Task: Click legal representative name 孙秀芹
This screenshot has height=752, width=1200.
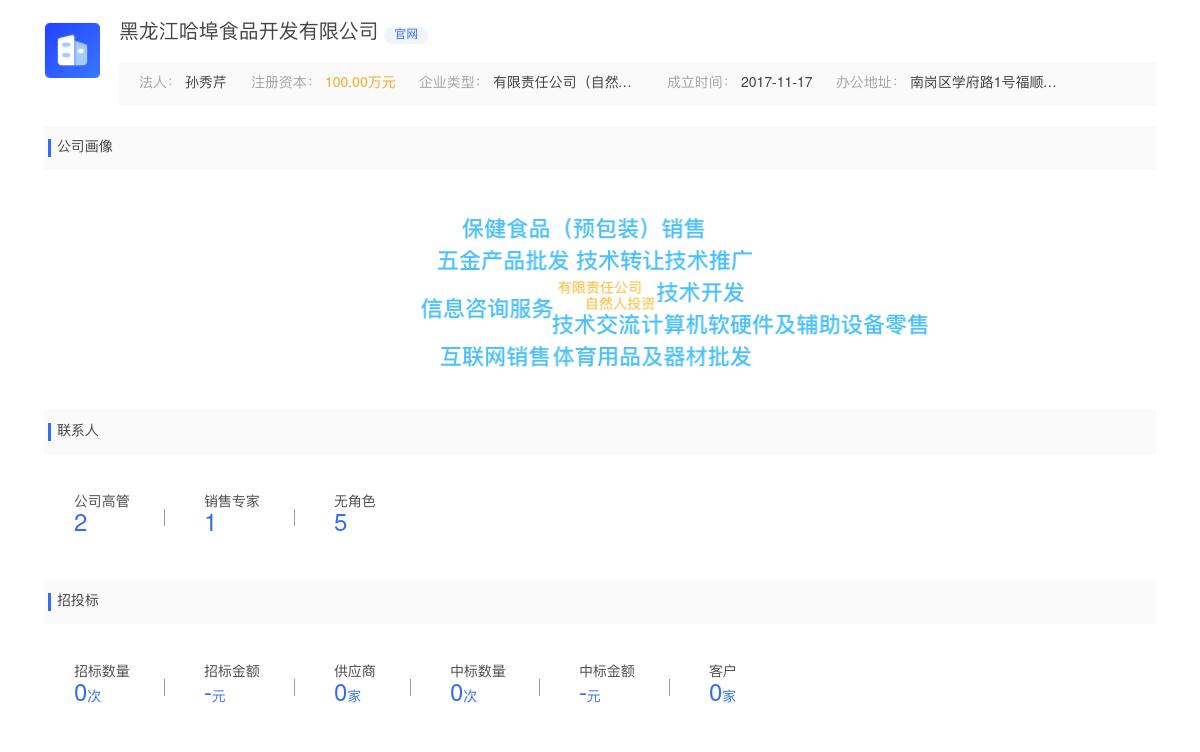Action: pos(206,83)
